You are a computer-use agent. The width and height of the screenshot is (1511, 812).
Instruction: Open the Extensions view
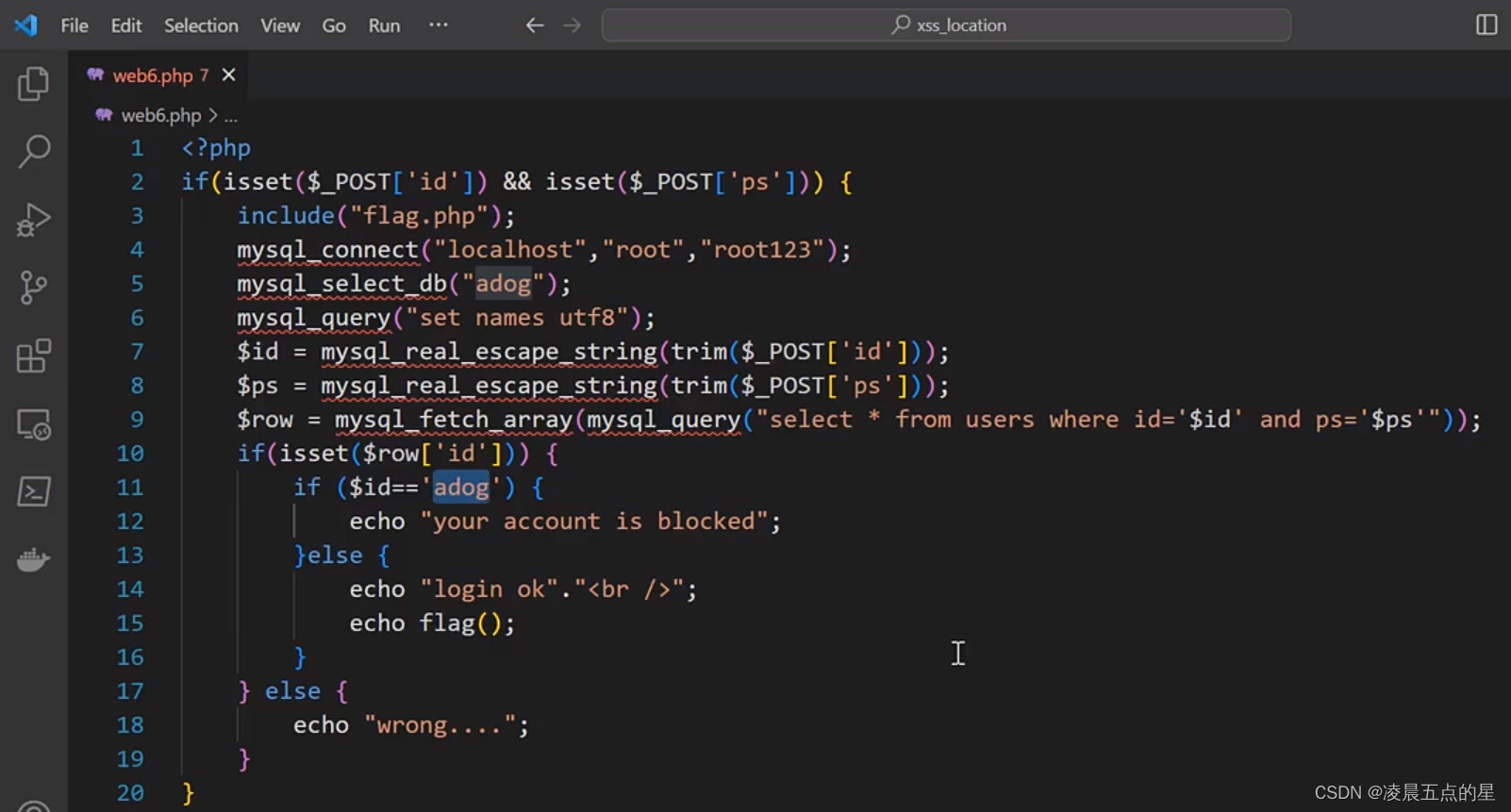point(34,356)
